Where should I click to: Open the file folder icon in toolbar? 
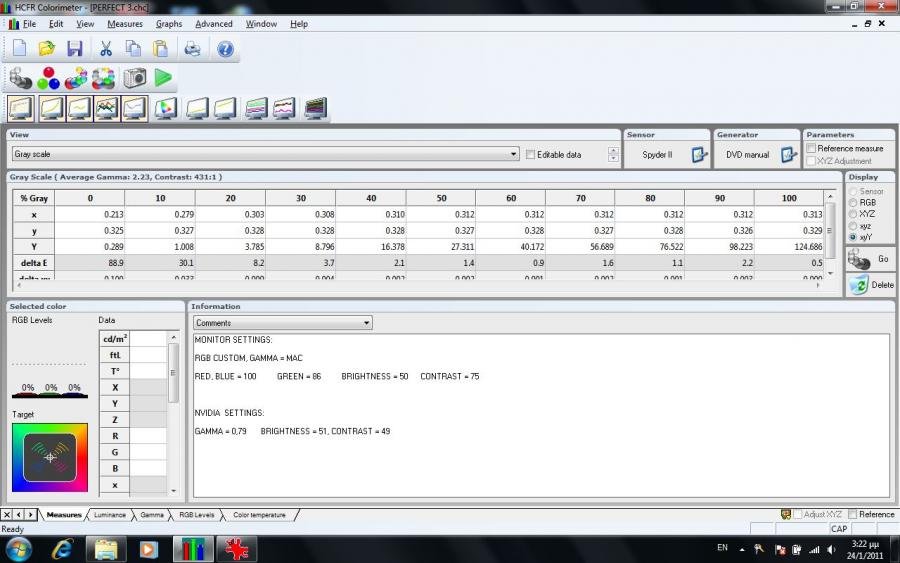pos(47,48)
